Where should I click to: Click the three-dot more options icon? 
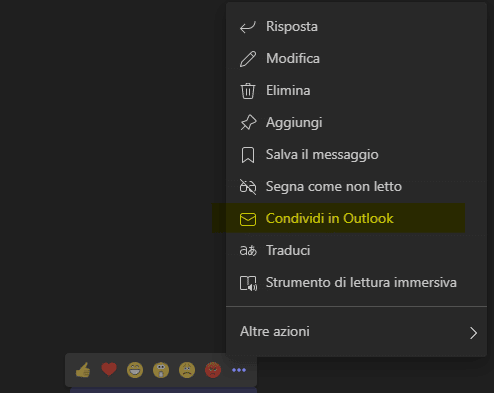(x=239, y=370)
